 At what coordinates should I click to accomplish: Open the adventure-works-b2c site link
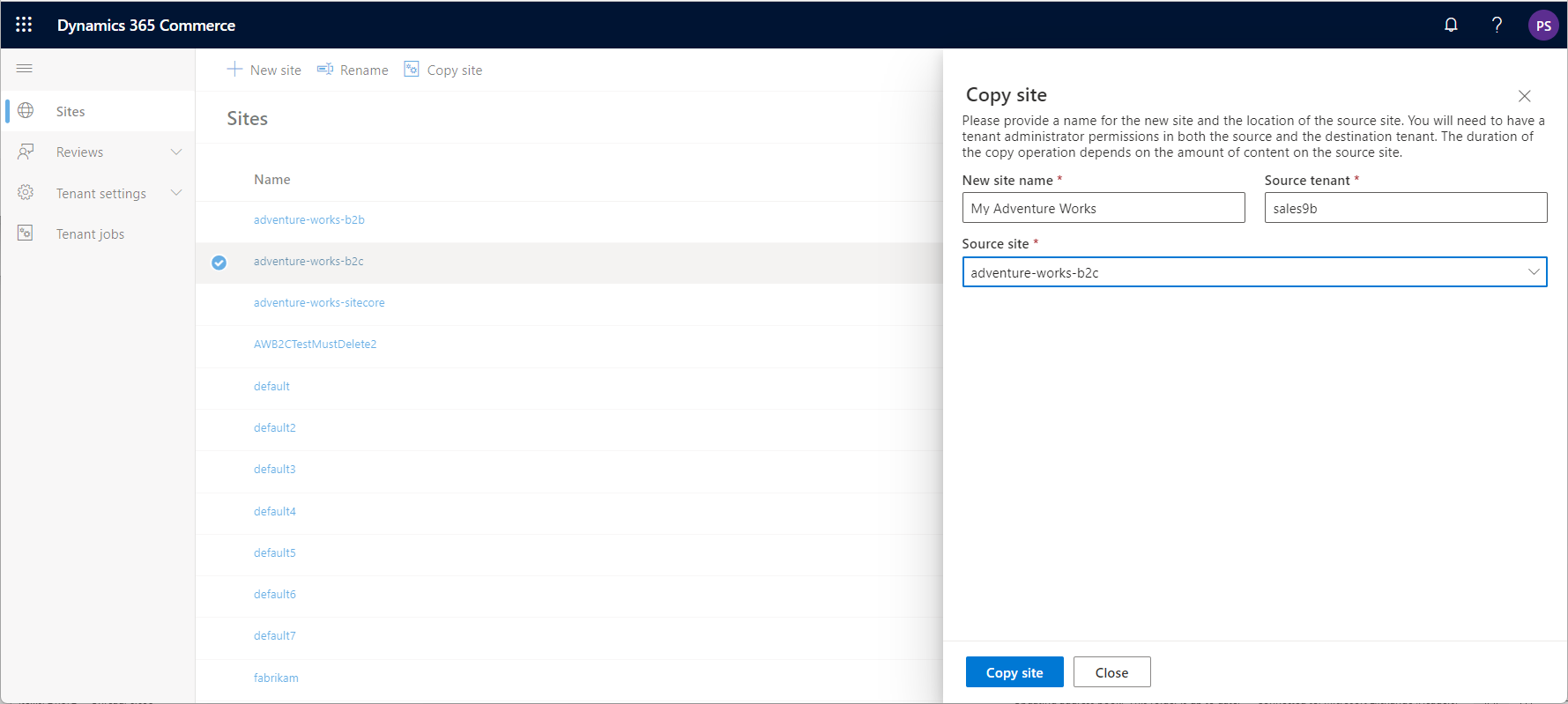tap(308, 261)
